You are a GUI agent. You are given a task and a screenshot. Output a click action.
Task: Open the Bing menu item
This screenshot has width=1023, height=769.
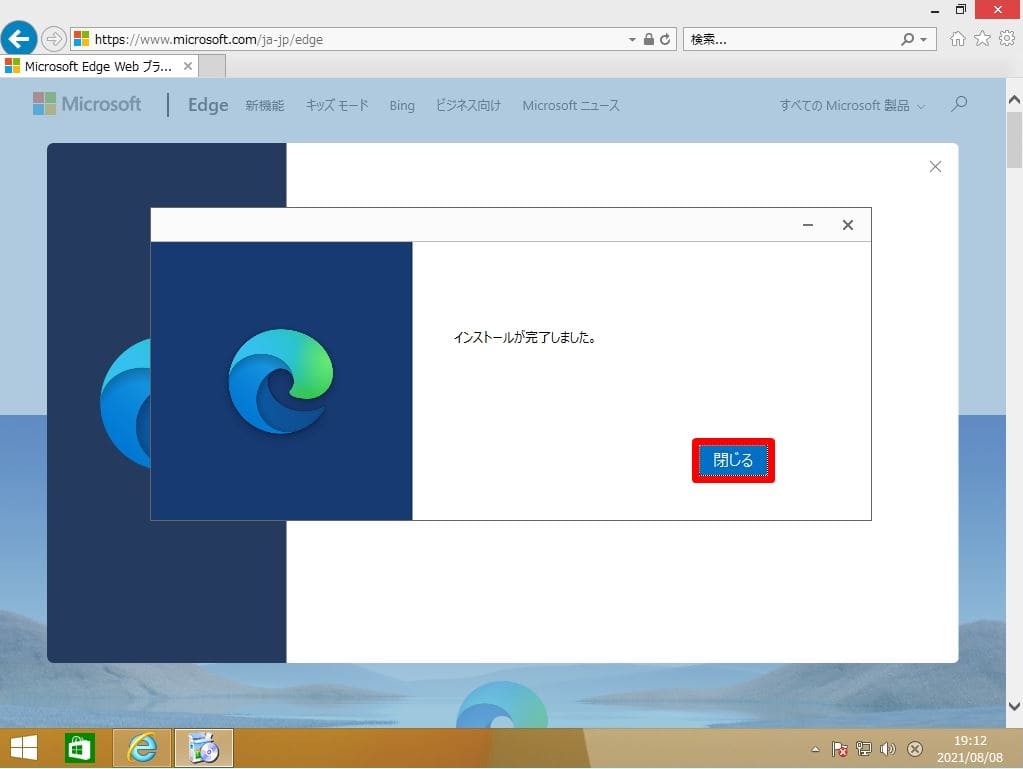pos(402,106)
